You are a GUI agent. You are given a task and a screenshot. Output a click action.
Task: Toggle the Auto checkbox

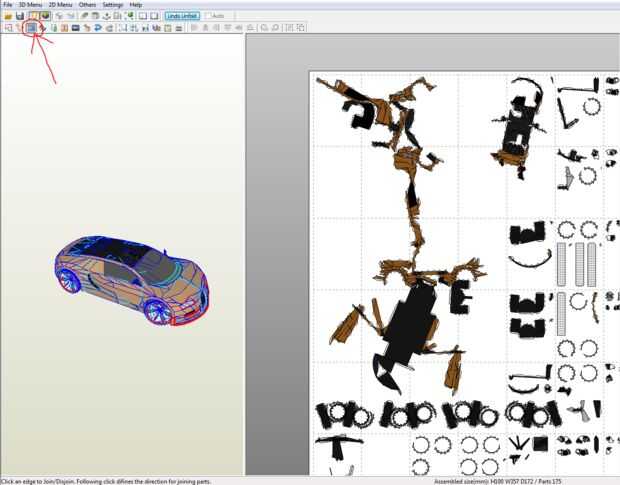[215, 16]
